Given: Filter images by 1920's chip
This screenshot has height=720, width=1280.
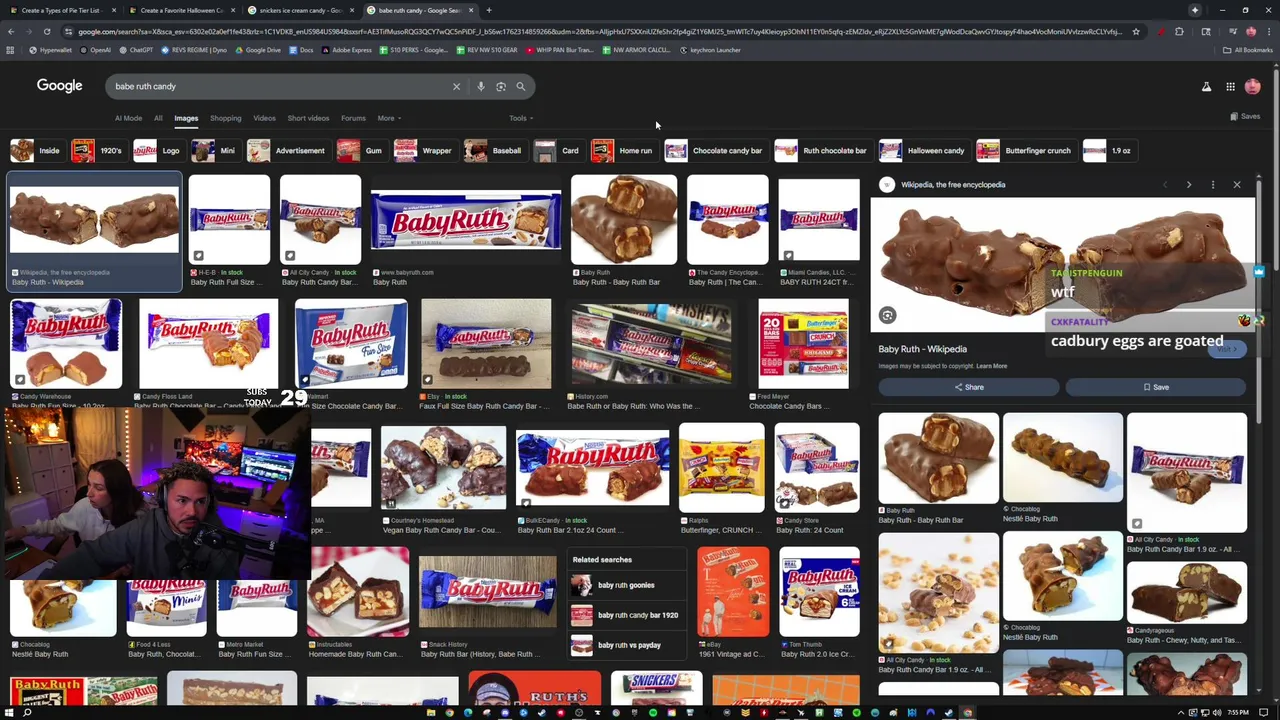Looking at the screenshot, I should pos(98,151).
